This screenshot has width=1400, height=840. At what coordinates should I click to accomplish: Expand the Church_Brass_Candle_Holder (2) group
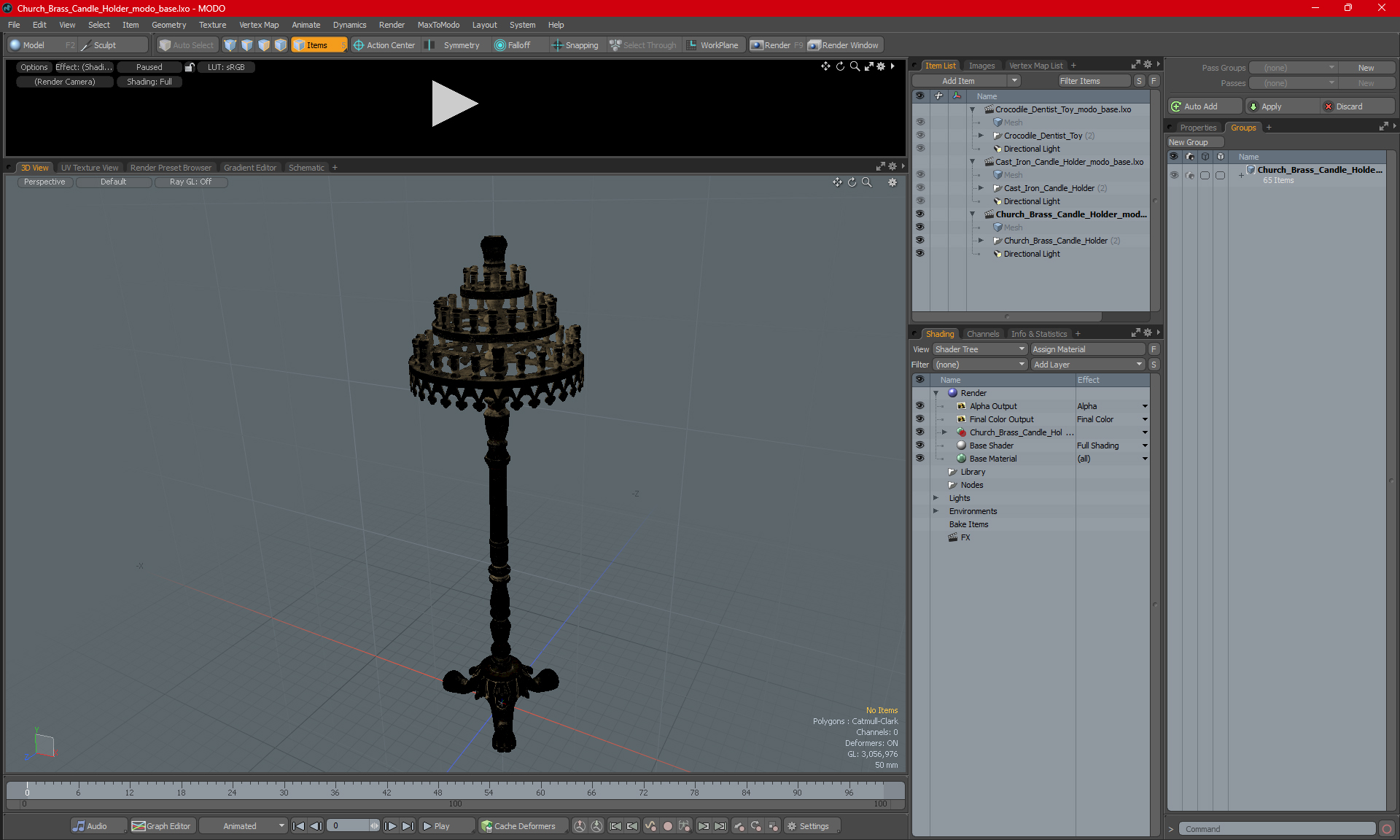click(981, 241)
